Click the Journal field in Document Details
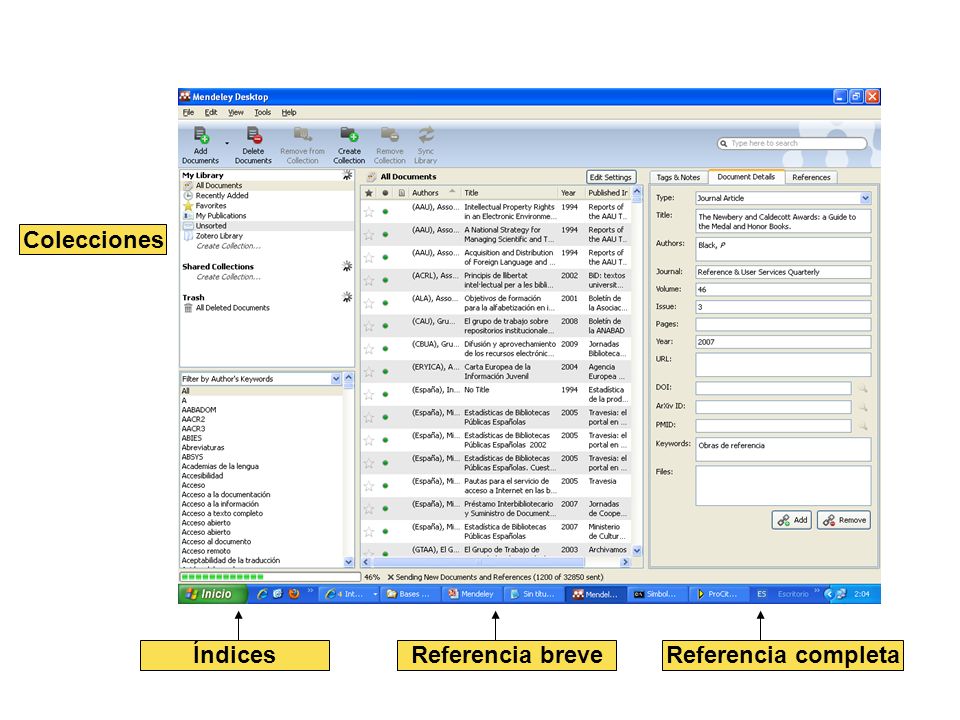Screen dimensions: 960x720 [x=783, y=272]
